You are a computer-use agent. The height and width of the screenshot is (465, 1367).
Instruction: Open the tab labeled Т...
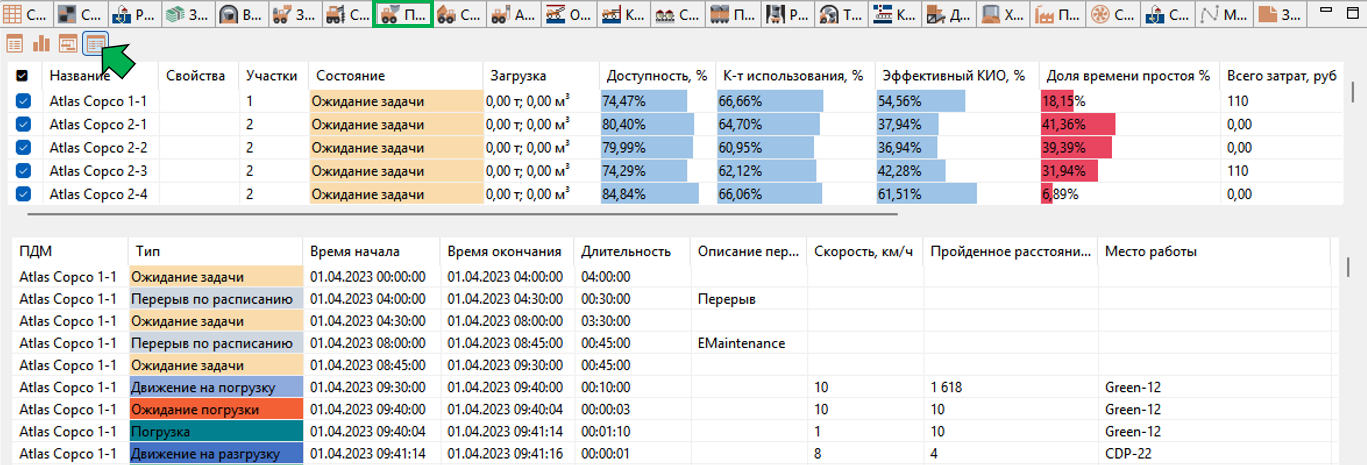click(840, 15)
